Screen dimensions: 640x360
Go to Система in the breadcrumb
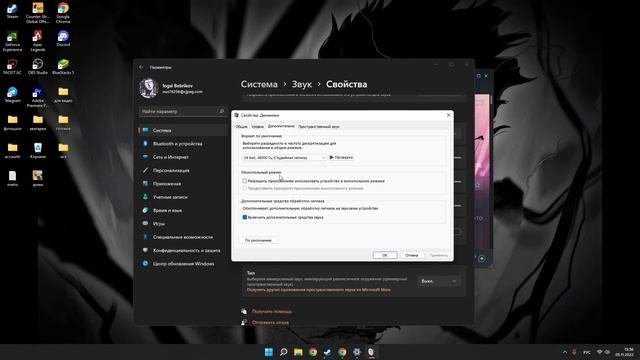click(259, 84)
